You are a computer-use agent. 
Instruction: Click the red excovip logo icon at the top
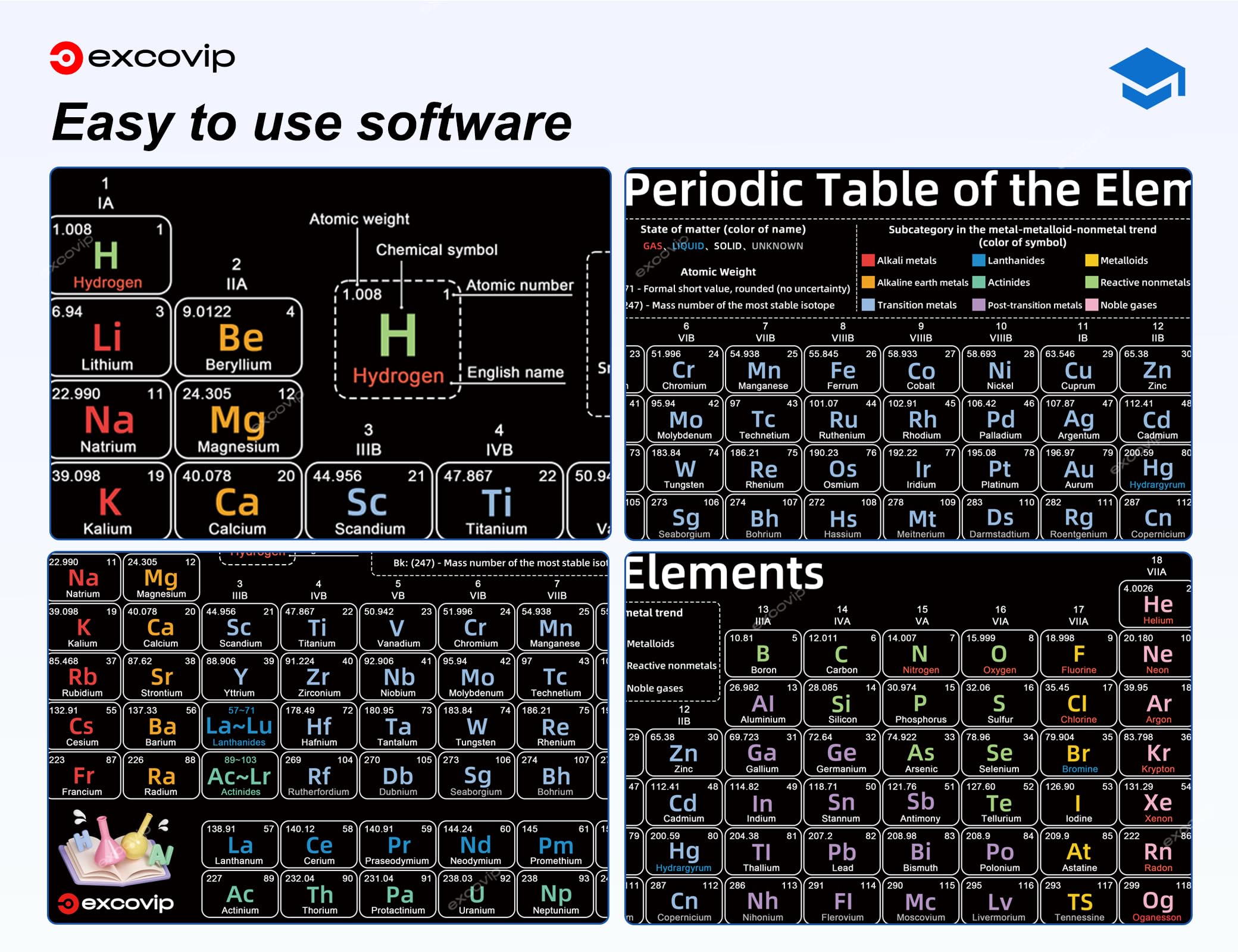coord(66,58)
